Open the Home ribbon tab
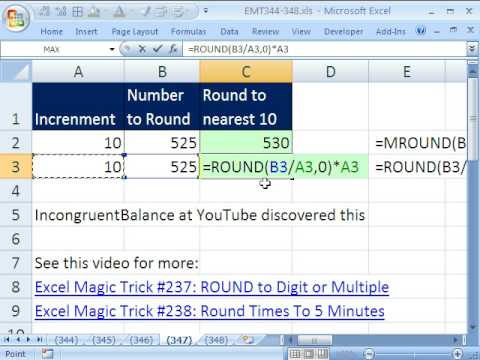 coord(51,32)
